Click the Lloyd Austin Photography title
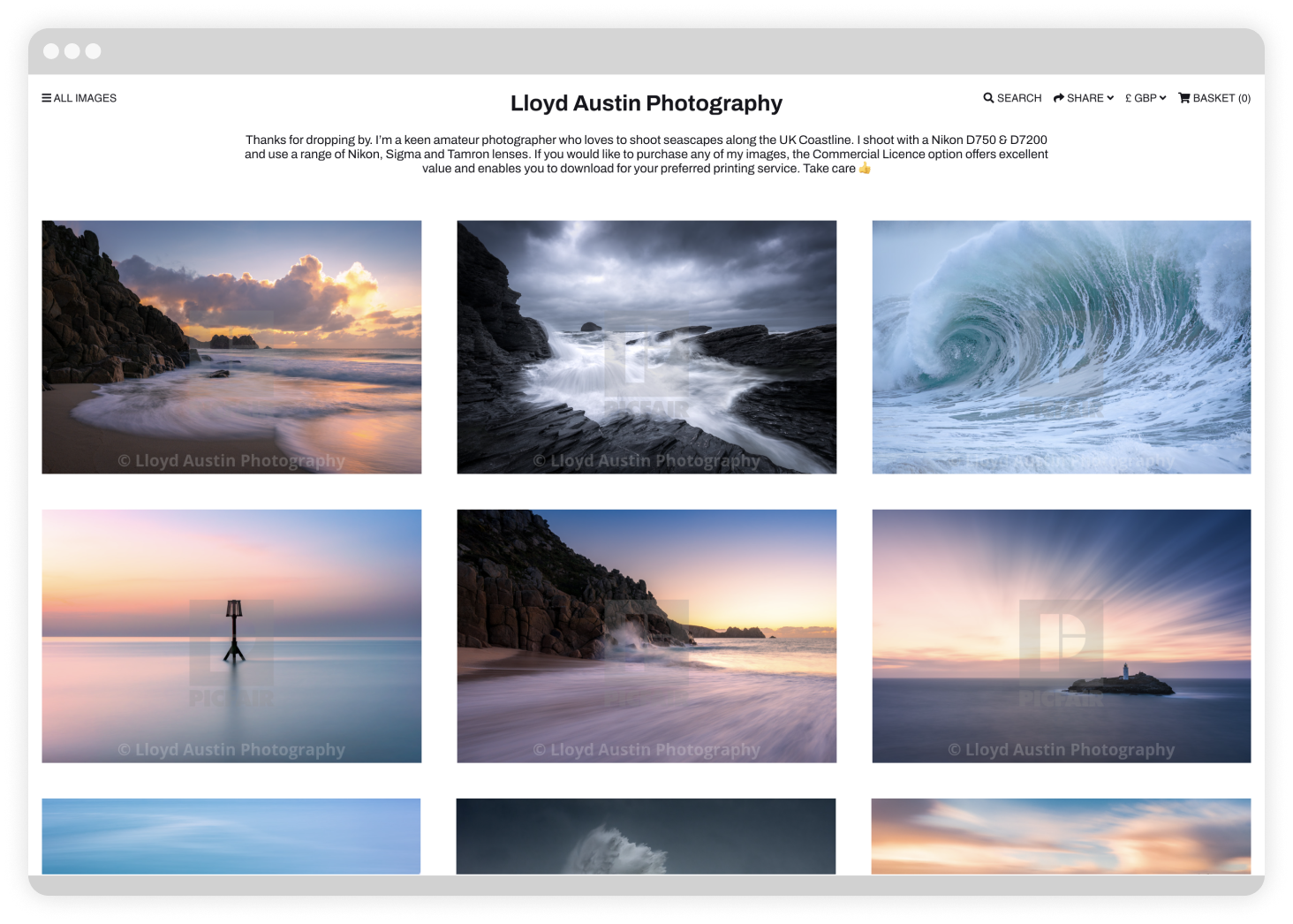 [646, 102]
